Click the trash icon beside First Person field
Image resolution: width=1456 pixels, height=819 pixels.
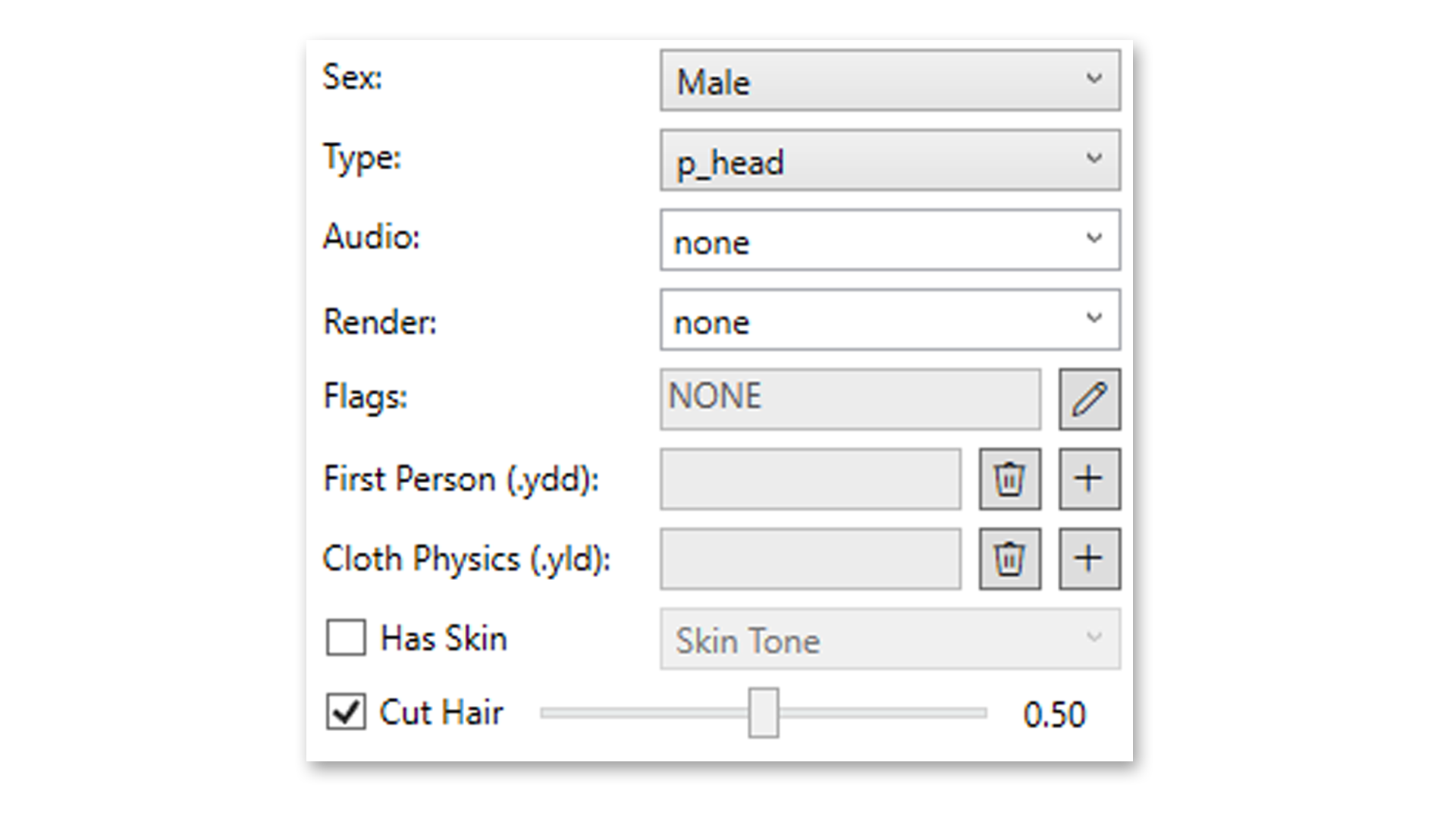tap(1009, 479)
